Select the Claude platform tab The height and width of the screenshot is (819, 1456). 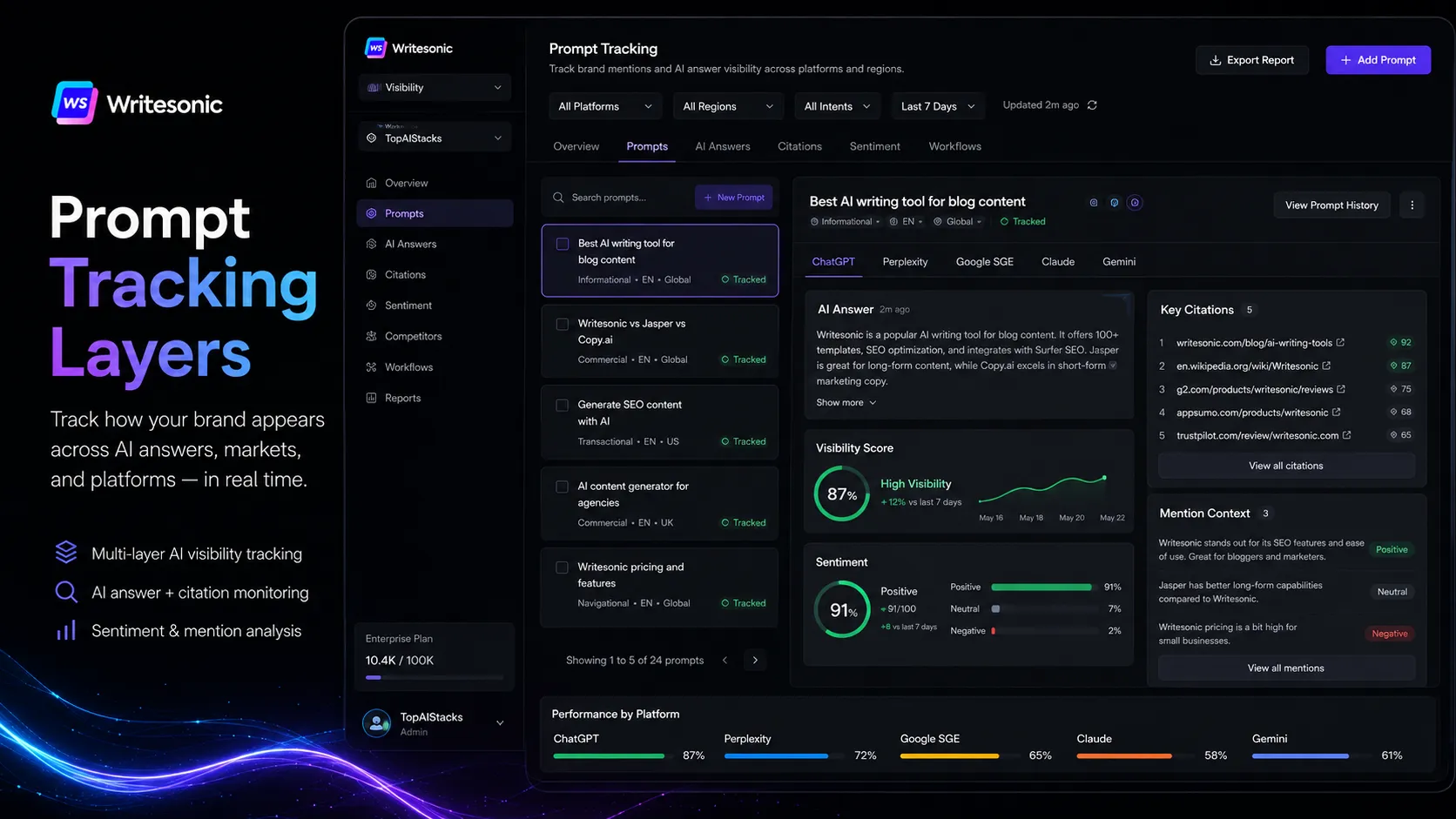pos(1058,261)
